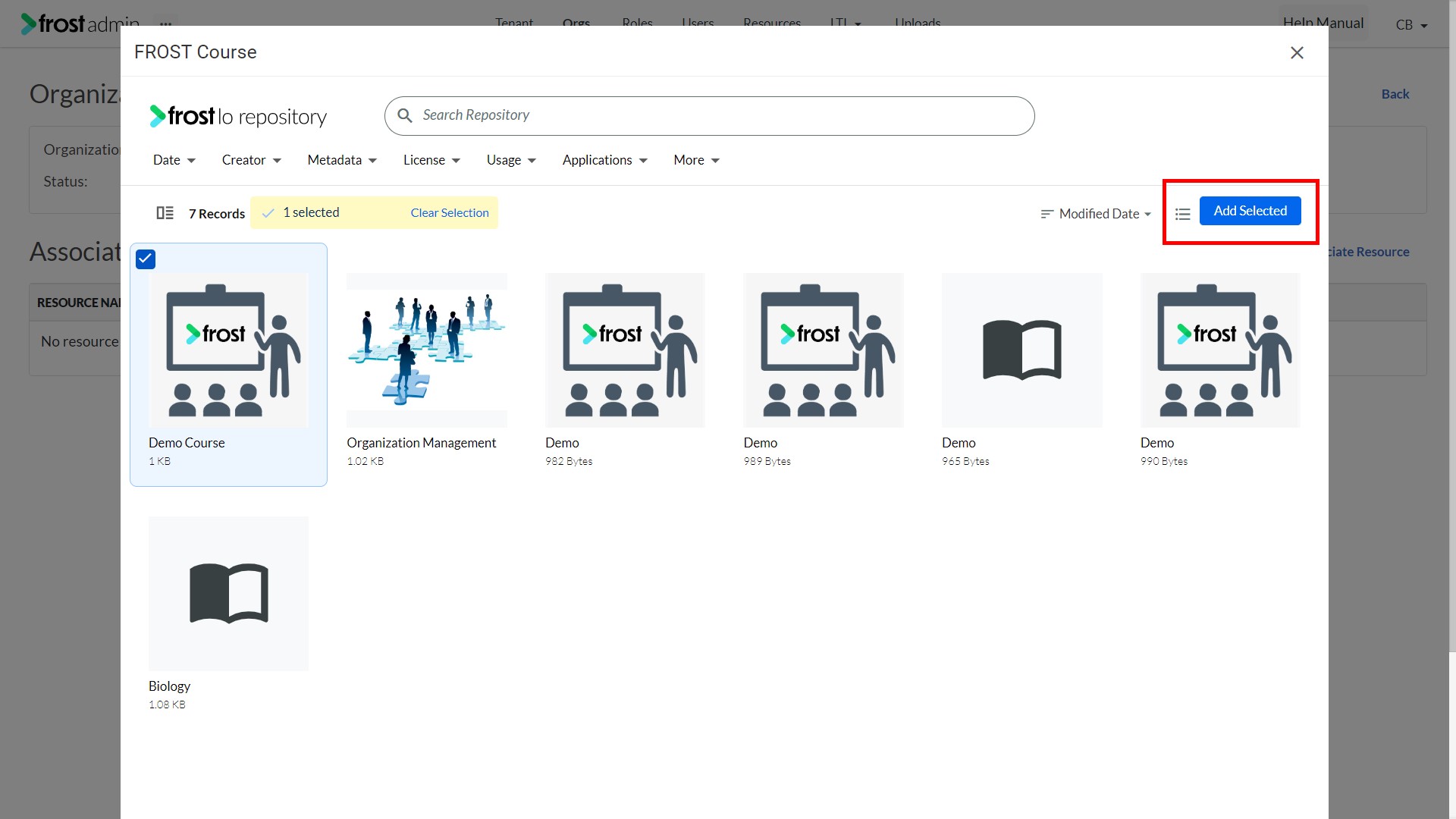The height and width of the screenshot is (819, 1456).
Task: Open the Help Manual link
Action: tap(1323, 23)
